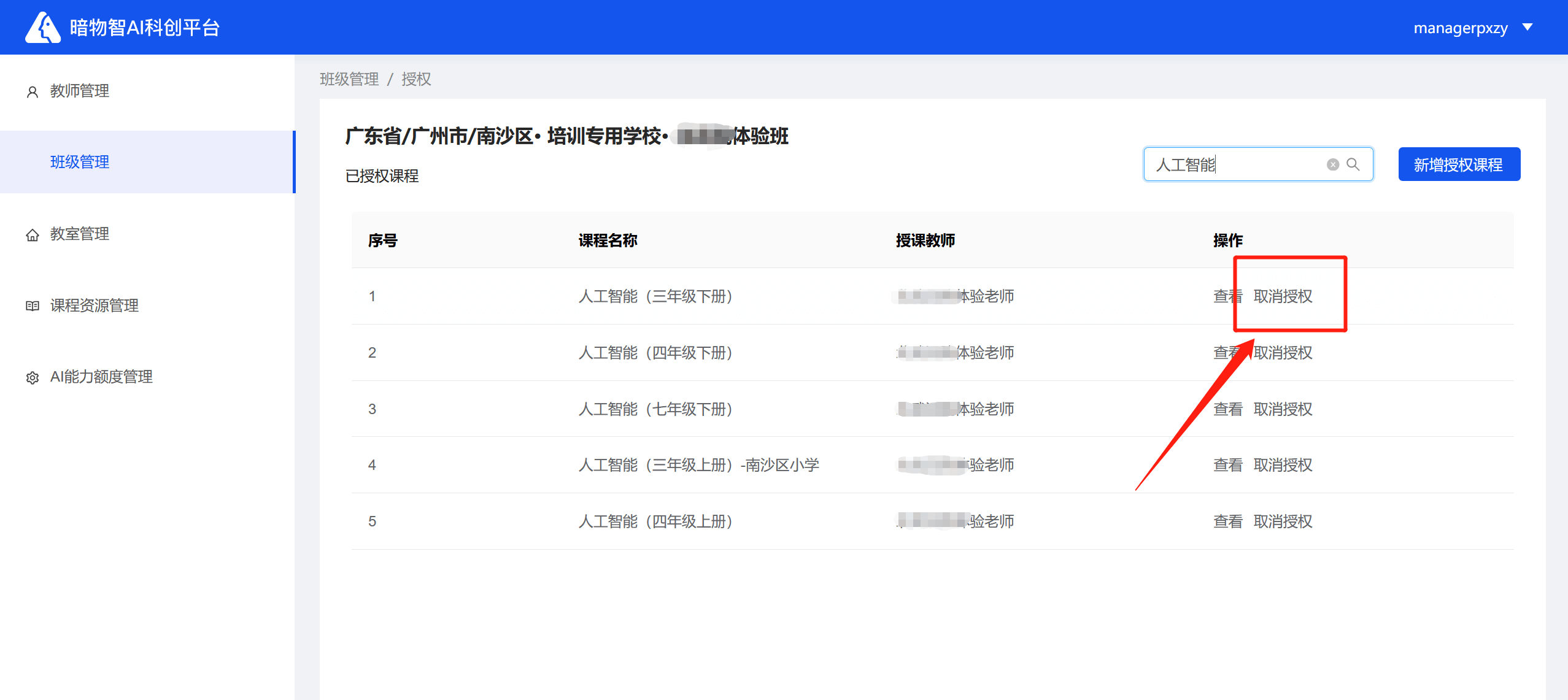Open the 班级管理 sidebar menu item
Image resolution: width=1568 pixels, height=700 pixels.
pyautogui.click(x=80, y=162)
